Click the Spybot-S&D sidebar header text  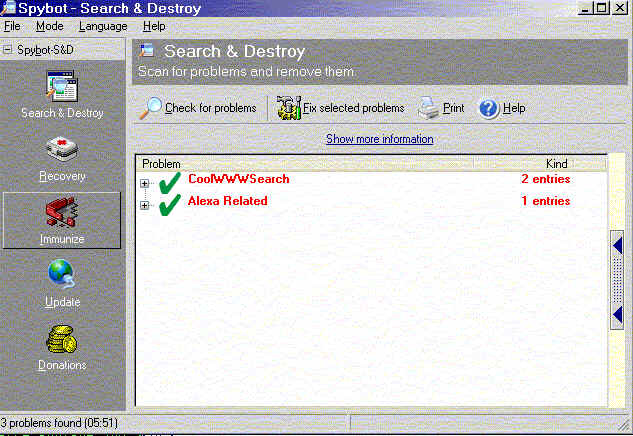pos(45,50)
